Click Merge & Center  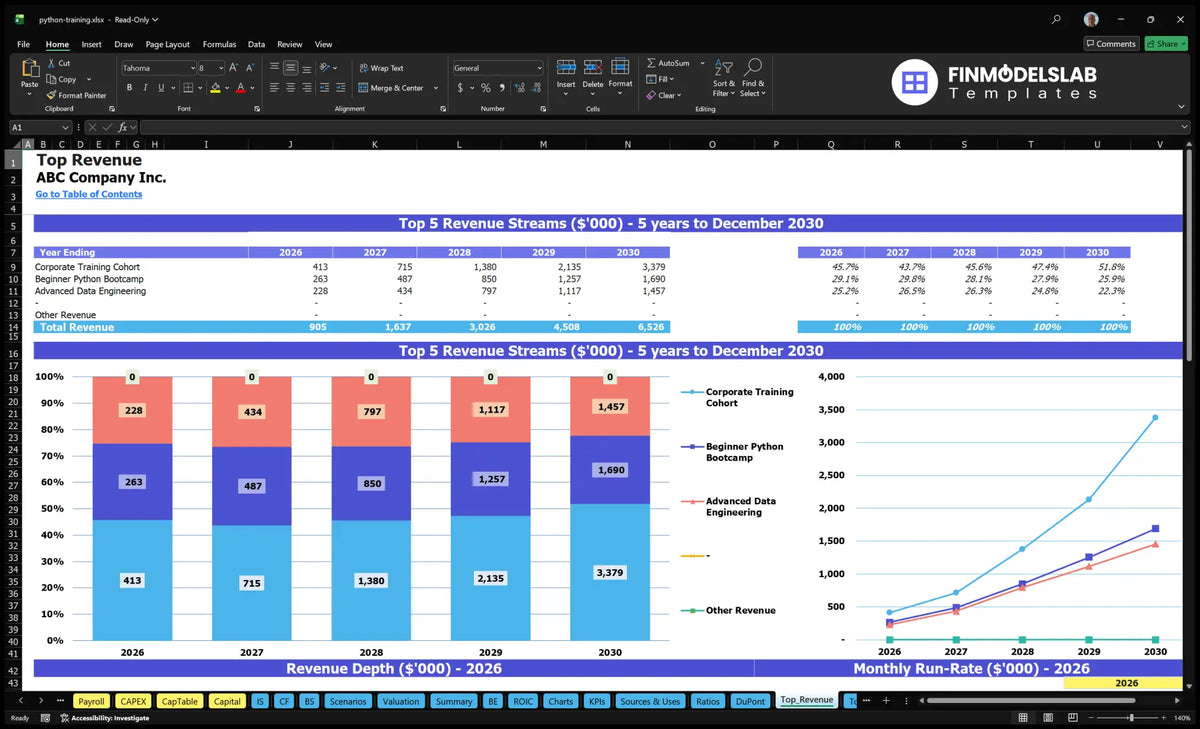click(390, 88)
